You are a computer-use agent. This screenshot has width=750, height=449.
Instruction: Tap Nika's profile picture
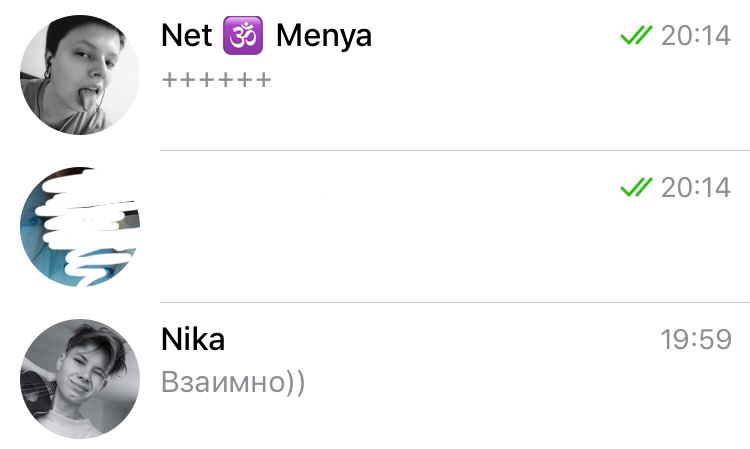click(80, 379)
